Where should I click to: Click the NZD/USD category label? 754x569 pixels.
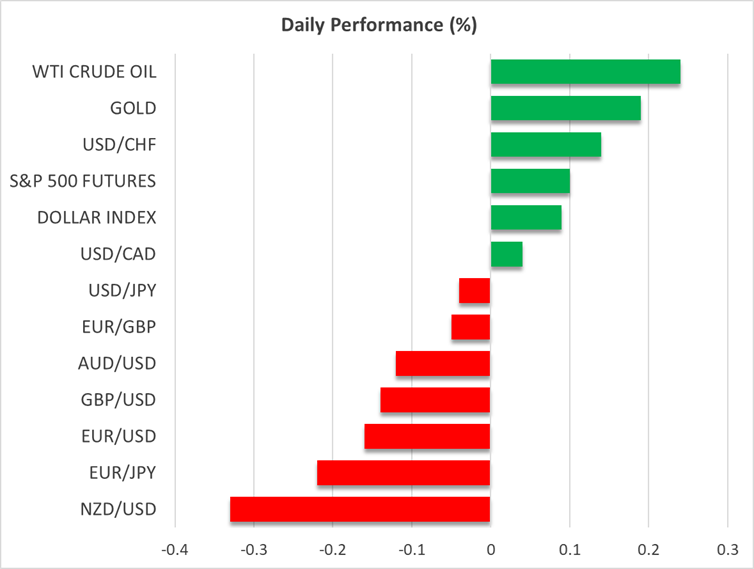[119, 509]
